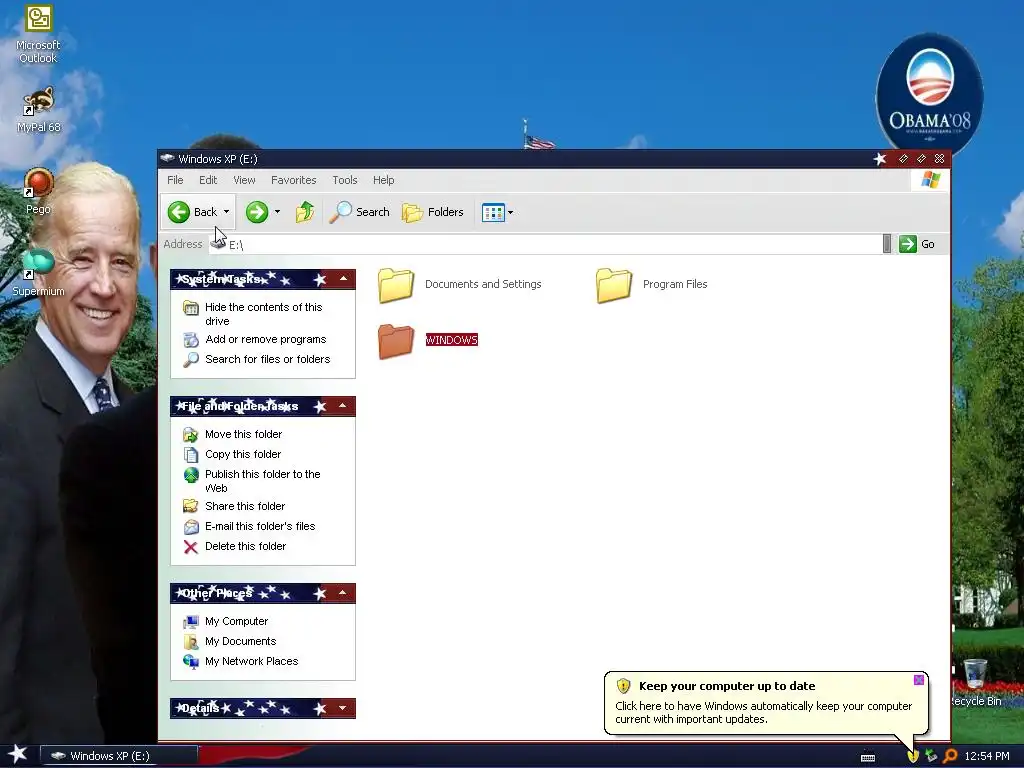Open the Supermium desktop shortcut
The width and height of the screenshot is (1024, 768).
click(x=38, y=272)
